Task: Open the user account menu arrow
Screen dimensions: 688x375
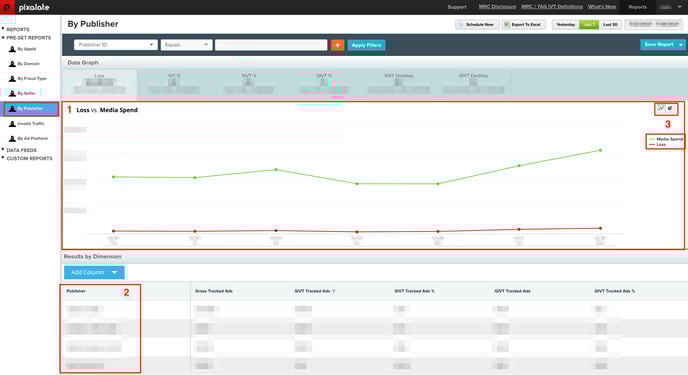Action: click(x=679, y=7)
